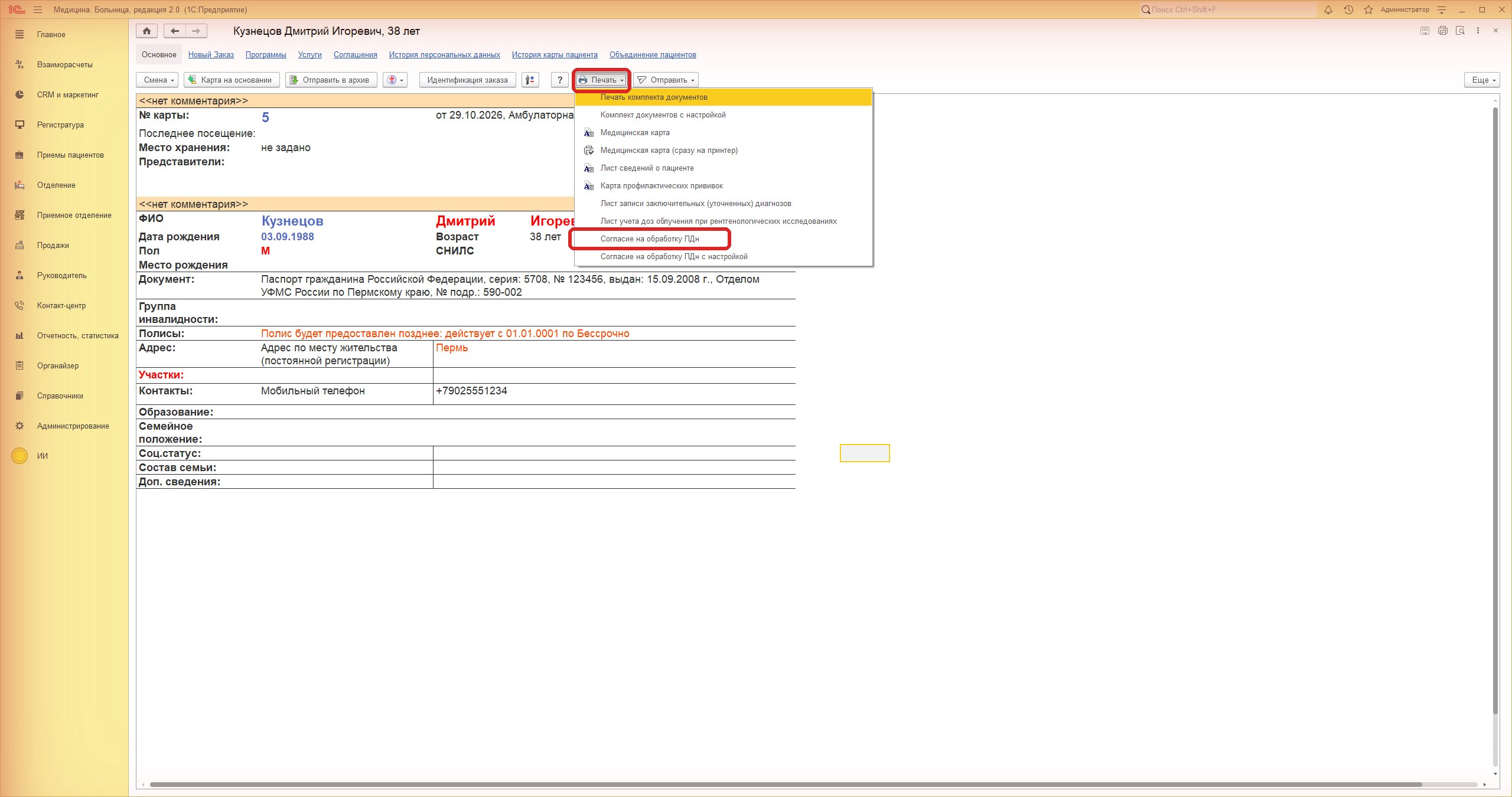Go forward with the right arrow

point(196,31)
